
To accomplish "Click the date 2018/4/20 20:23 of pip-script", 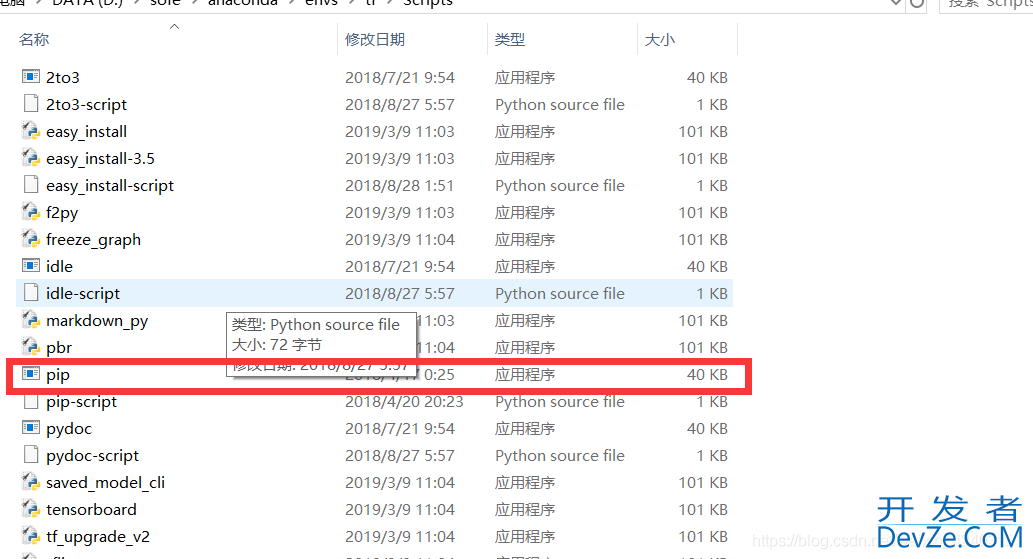I will pos(405,402).
